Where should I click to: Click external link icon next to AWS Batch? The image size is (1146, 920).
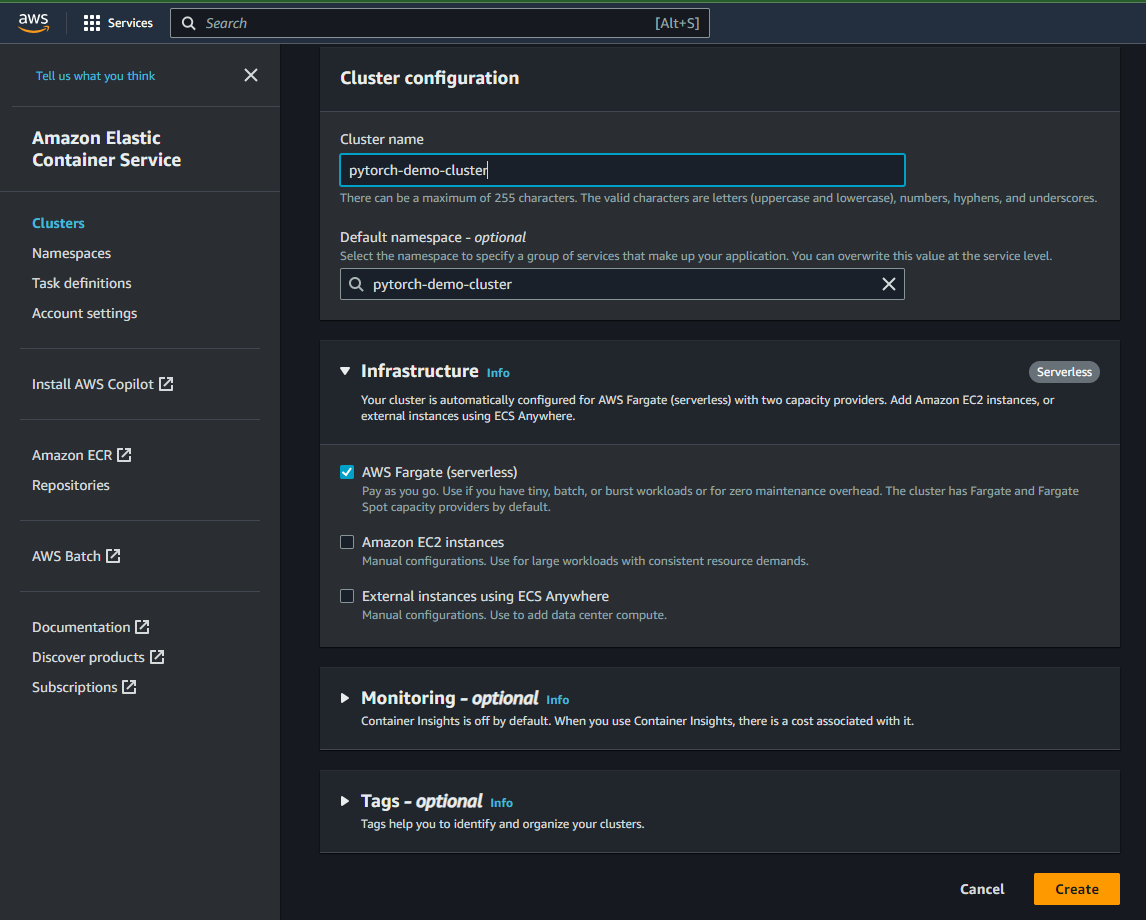[x=113, y=555]
